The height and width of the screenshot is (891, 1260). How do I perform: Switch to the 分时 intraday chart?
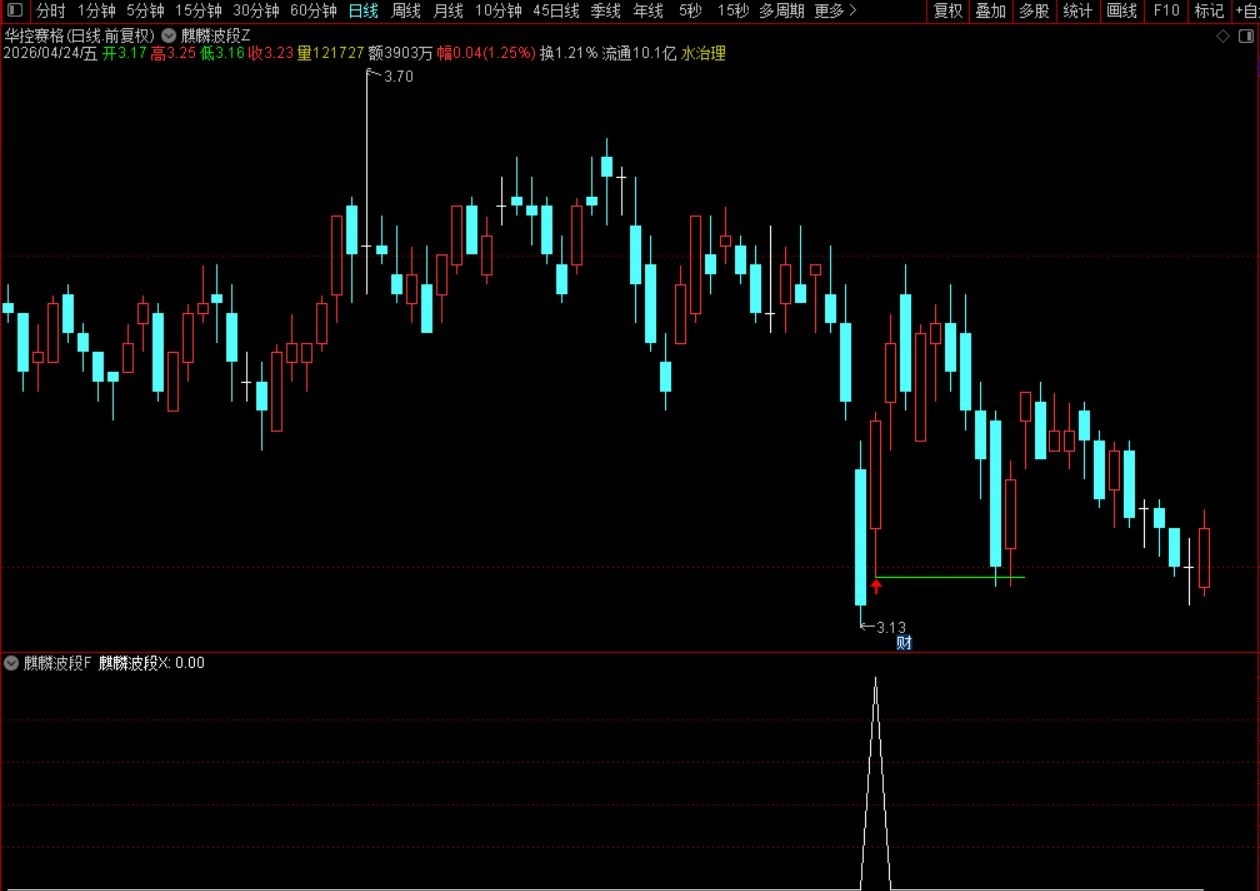(x=51, y=11)
